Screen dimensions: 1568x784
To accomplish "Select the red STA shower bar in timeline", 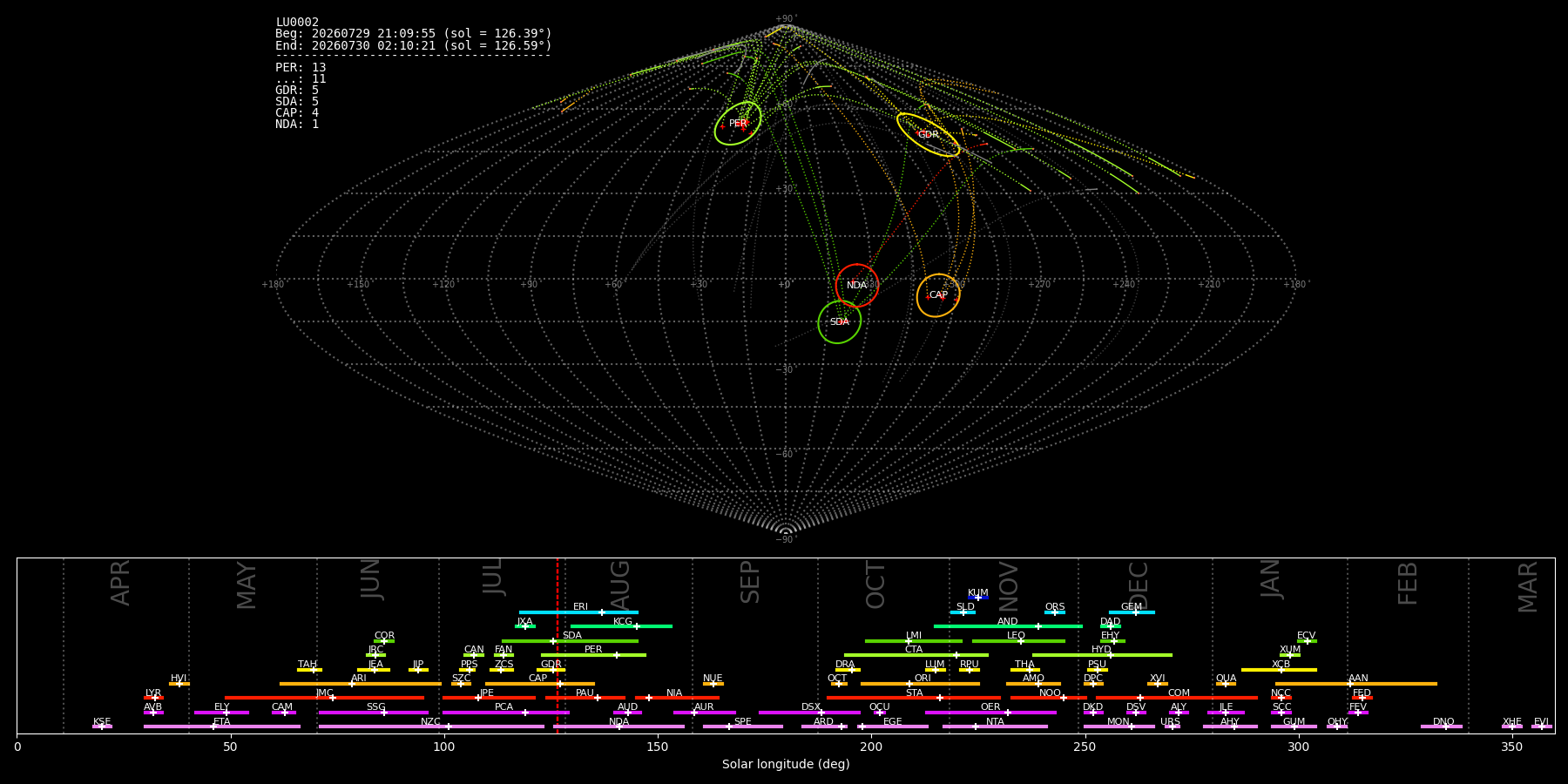I will point(914,698).
